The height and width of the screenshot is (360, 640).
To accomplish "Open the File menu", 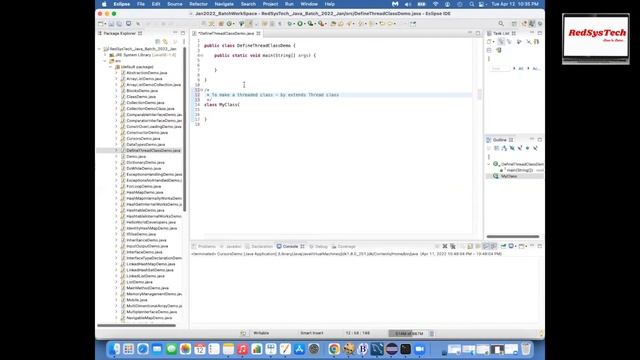I will pyautogui.click(x=141, y=4).
